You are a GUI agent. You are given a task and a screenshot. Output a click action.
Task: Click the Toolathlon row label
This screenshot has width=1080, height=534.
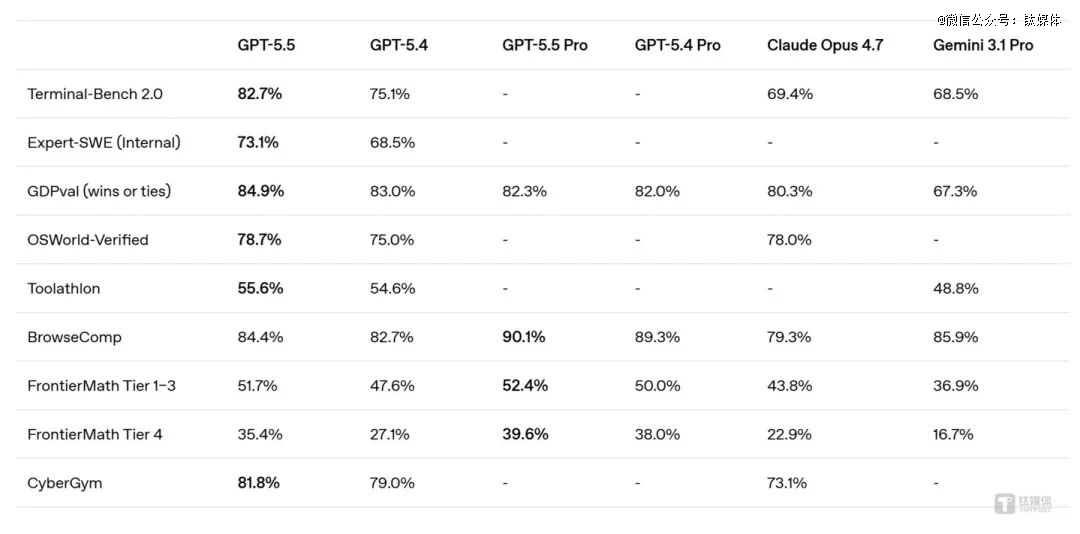[64, 288]
